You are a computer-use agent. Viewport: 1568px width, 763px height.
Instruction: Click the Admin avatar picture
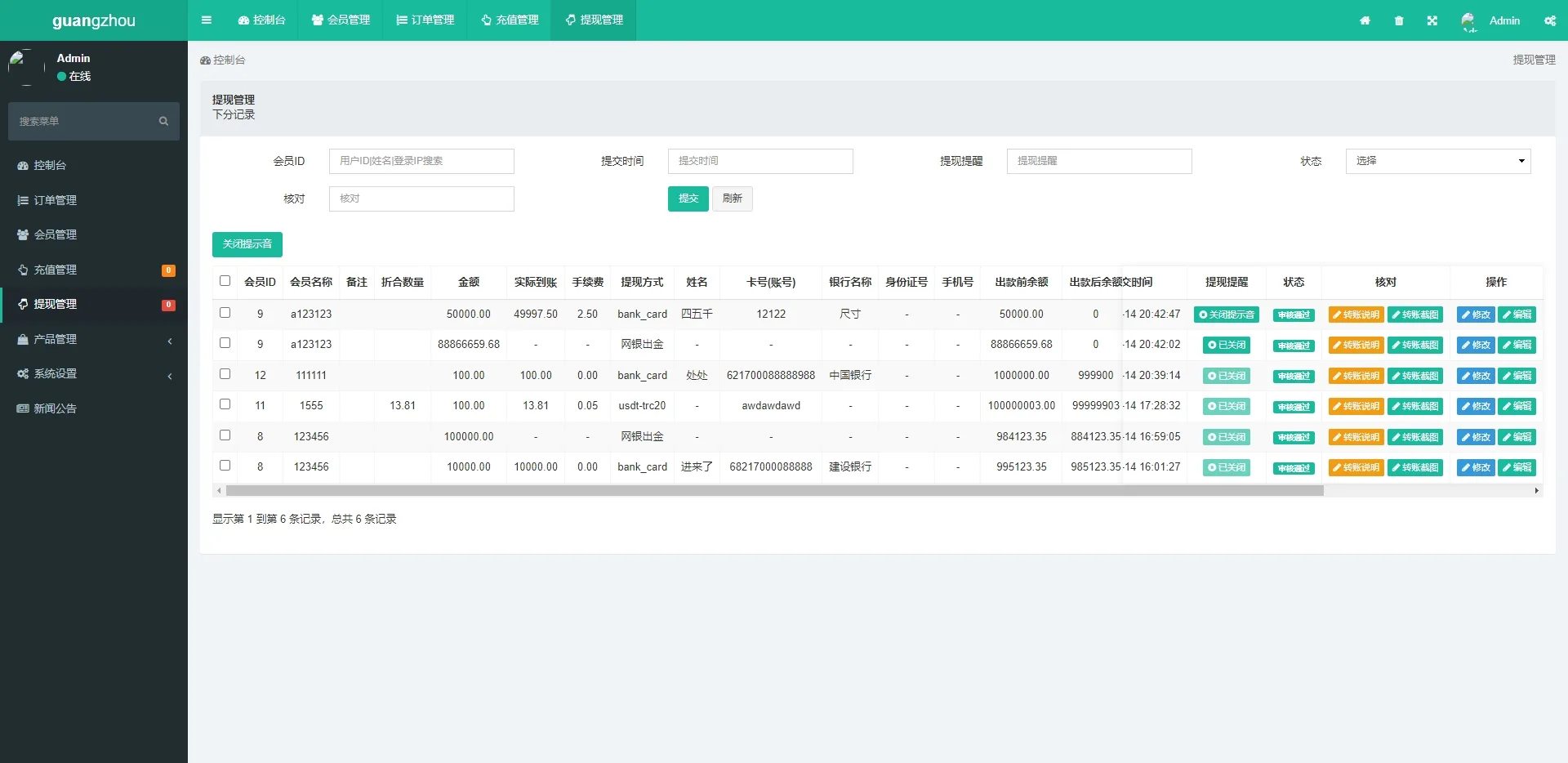[x=1468, y=20]
